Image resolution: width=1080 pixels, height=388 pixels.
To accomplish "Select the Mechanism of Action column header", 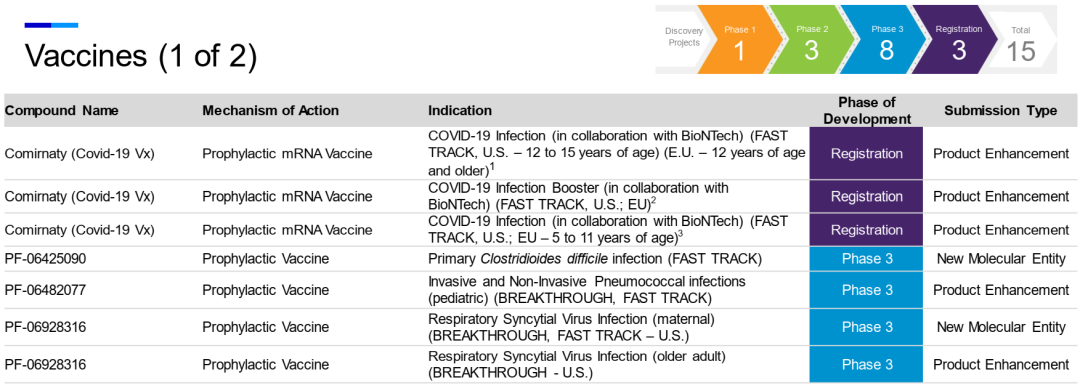I will pyautogui.click(x=270, y=110).
